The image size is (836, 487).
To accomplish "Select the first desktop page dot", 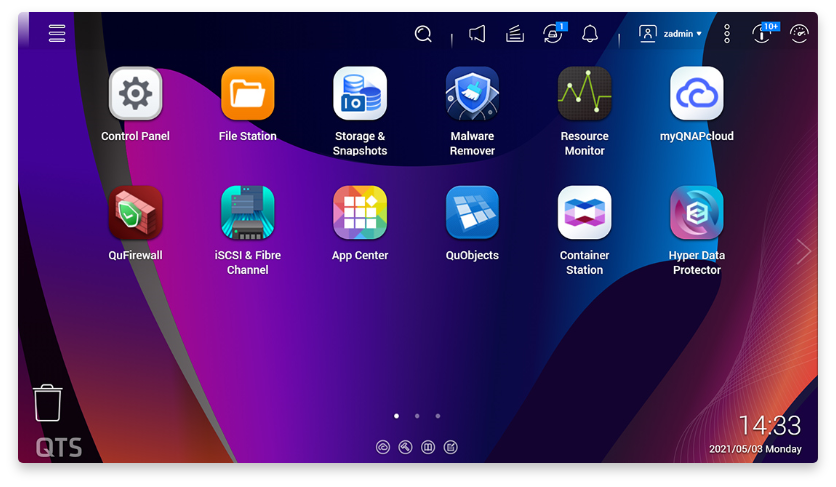I will click(x=397, y=416).
